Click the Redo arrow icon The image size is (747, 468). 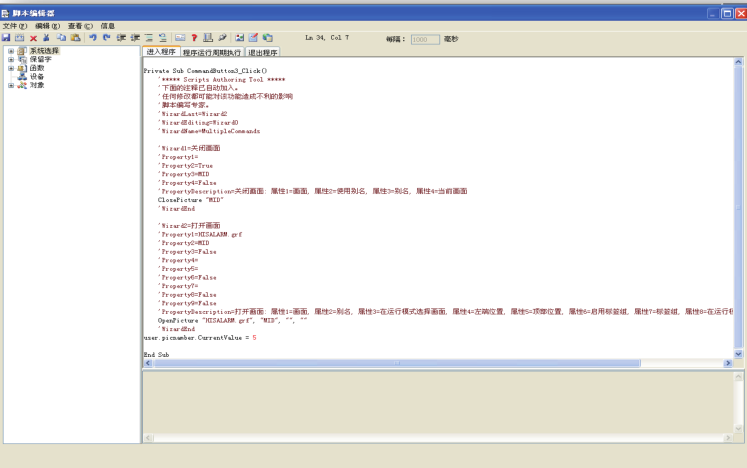click(x=107, y=38)
